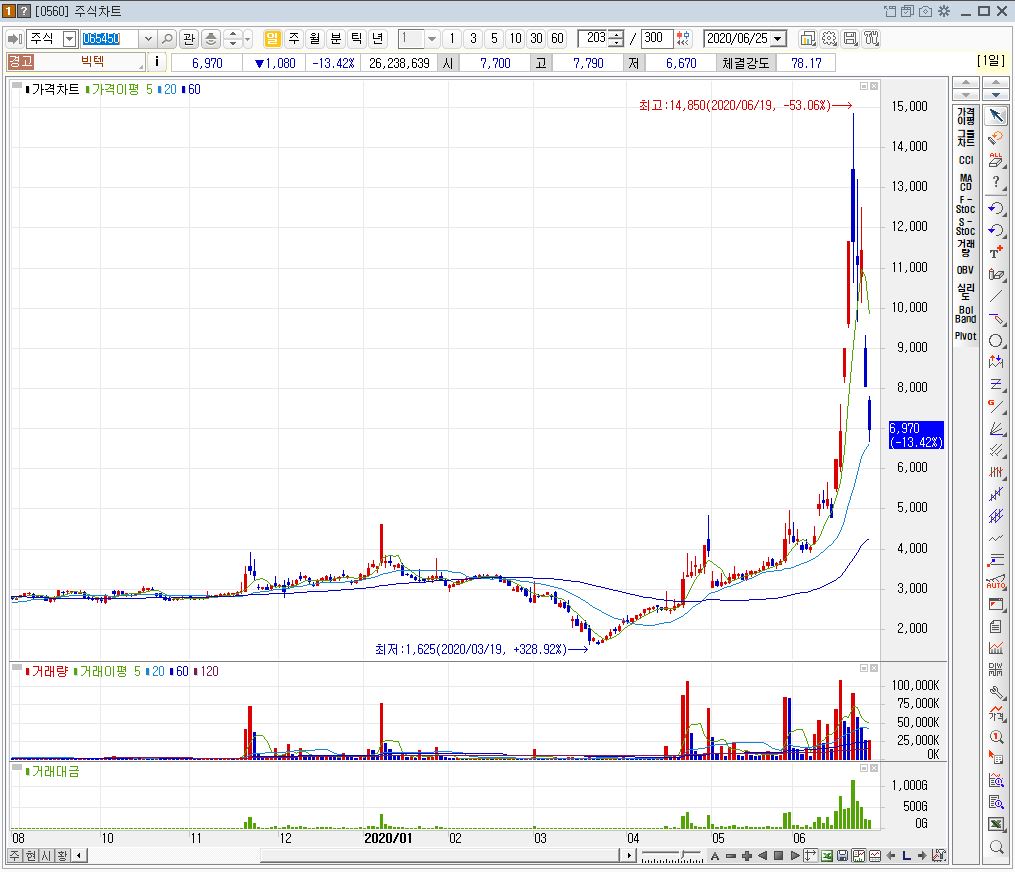Open the candle interval dropdown showing 1
Viewport: 1015px width, 872px height.
coord(431,37)
